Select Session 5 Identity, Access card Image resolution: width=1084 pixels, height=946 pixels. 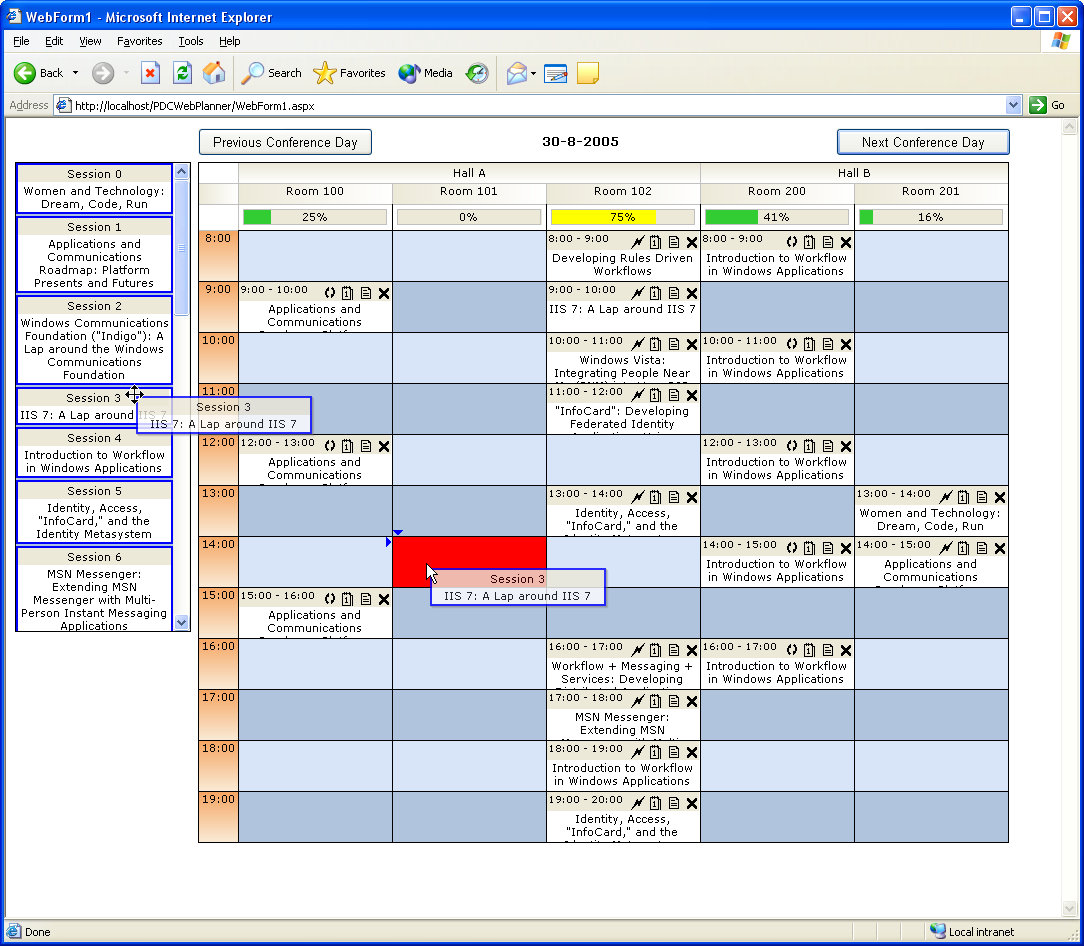click(x=94, y=512)
